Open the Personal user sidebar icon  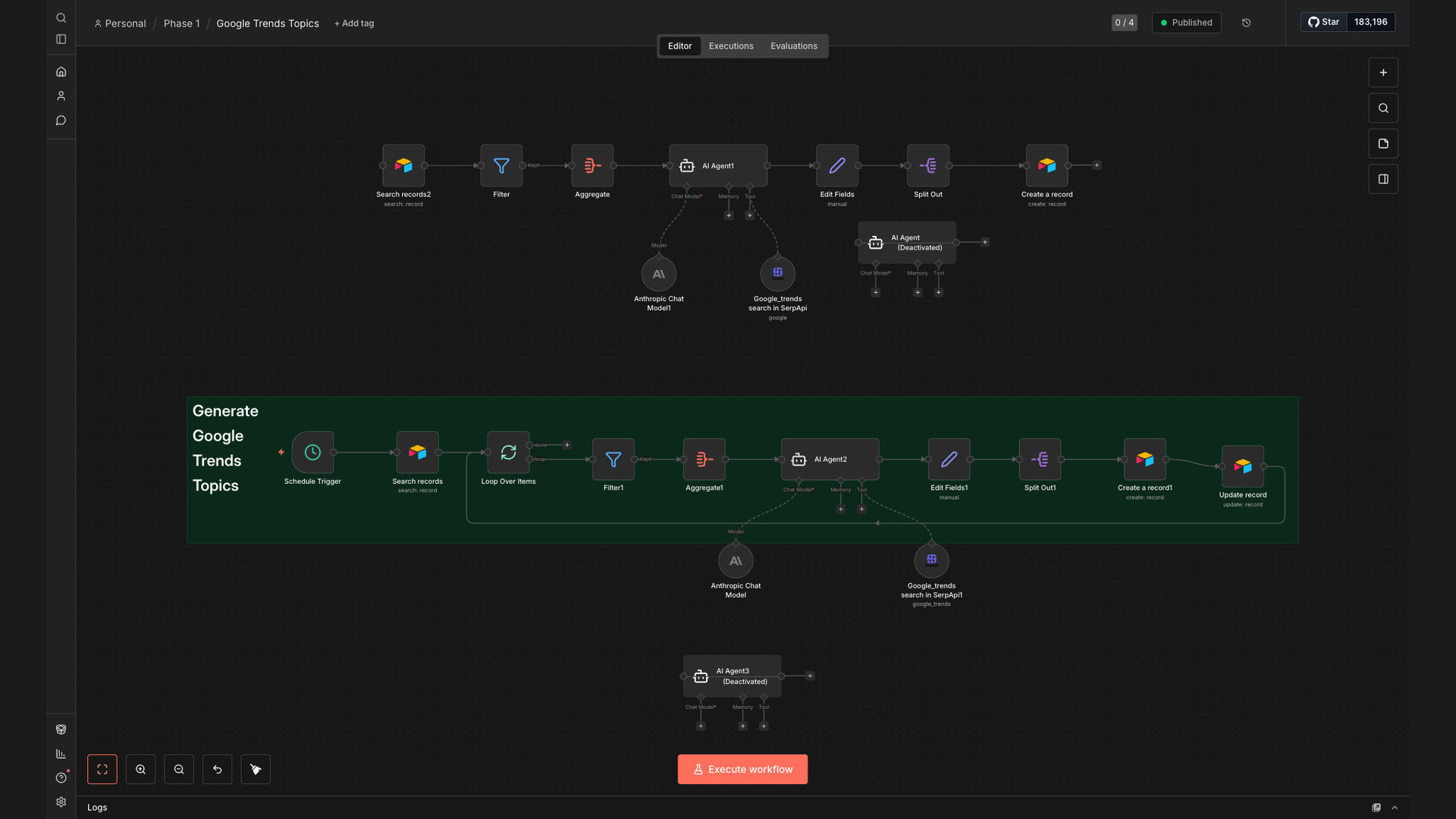click(61, 96)
